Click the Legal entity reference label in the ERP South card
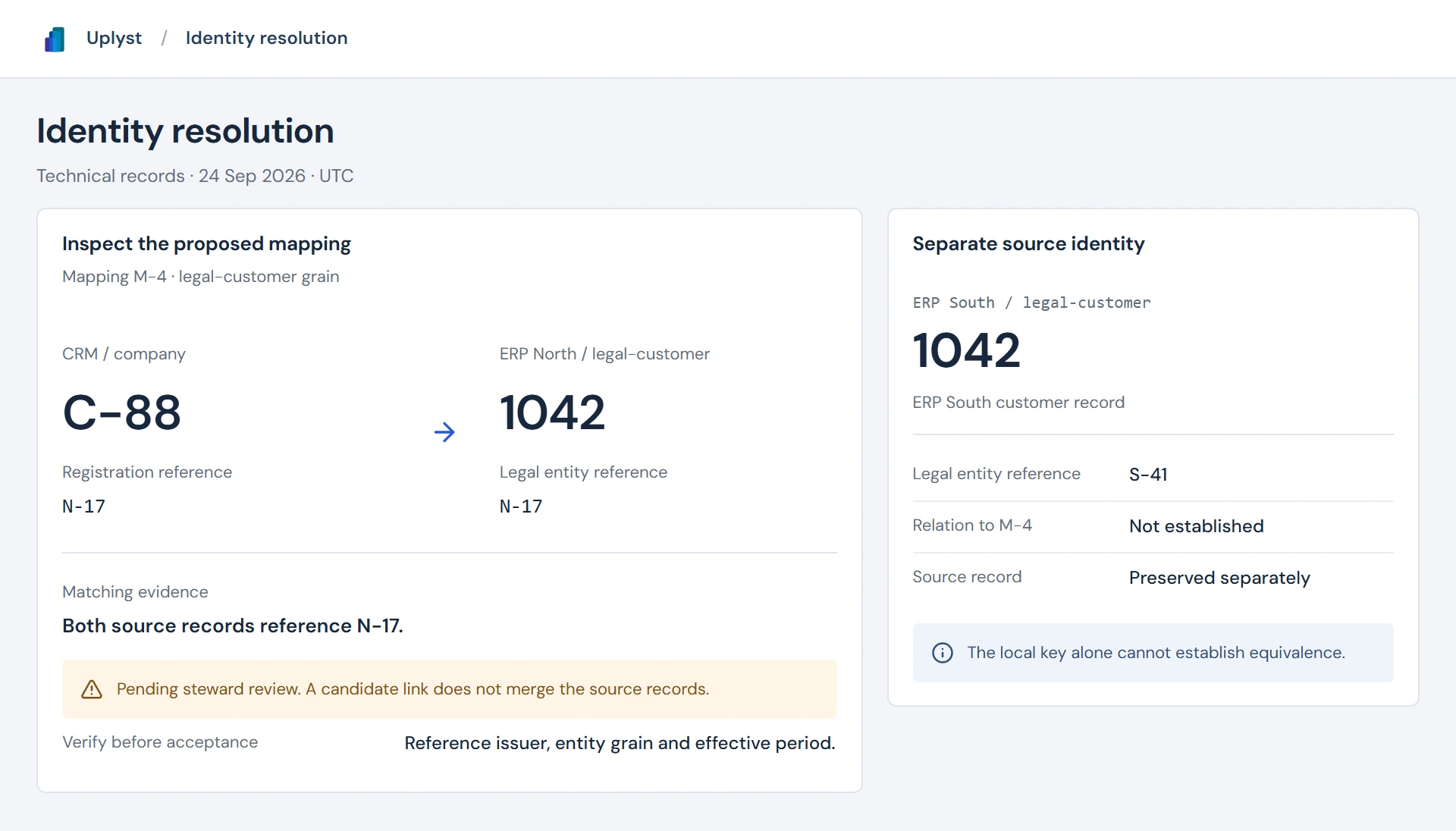The width and height of the screenshot is (1456, 831). [x=996, y=474]
